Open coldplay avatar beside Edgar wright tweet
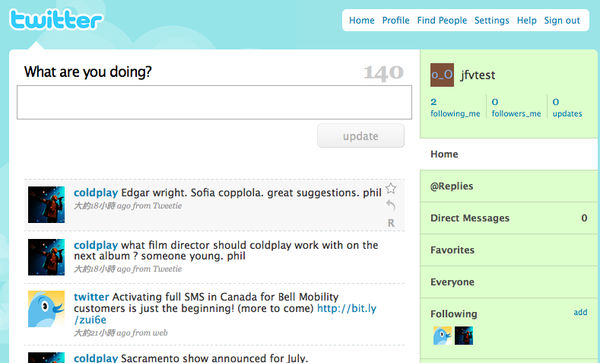The image size is (600, 363). [46, 205]
